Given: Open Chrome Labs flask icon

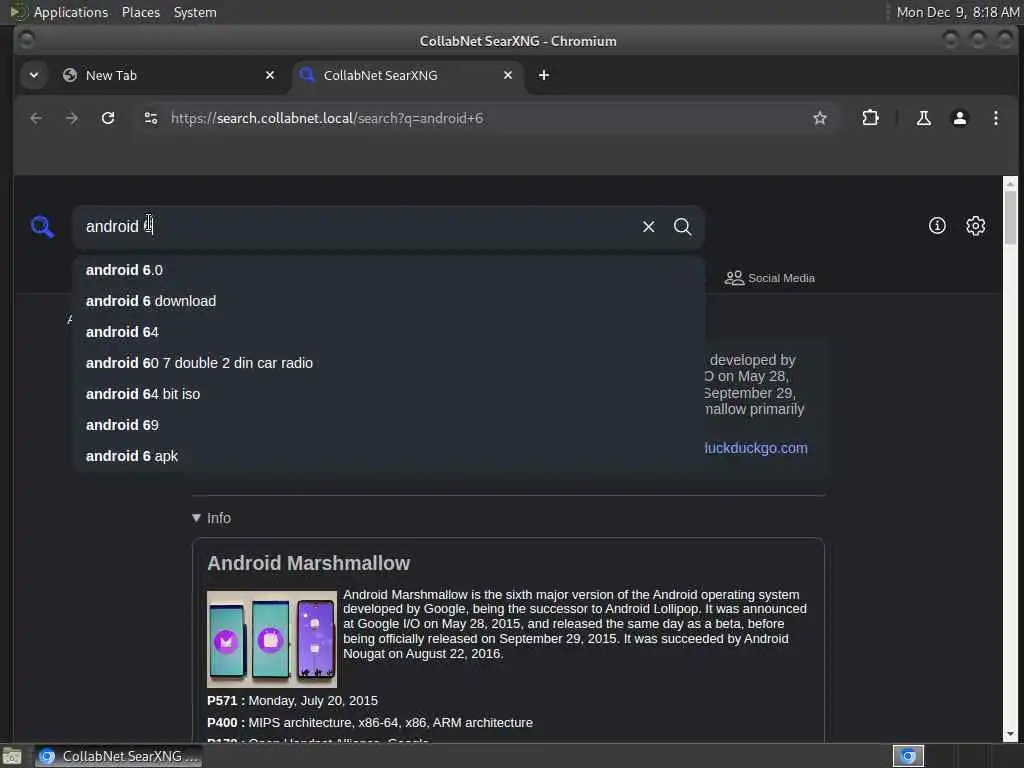Looking at the screenshot, I should pyautogui.click(x=923, y=118).
